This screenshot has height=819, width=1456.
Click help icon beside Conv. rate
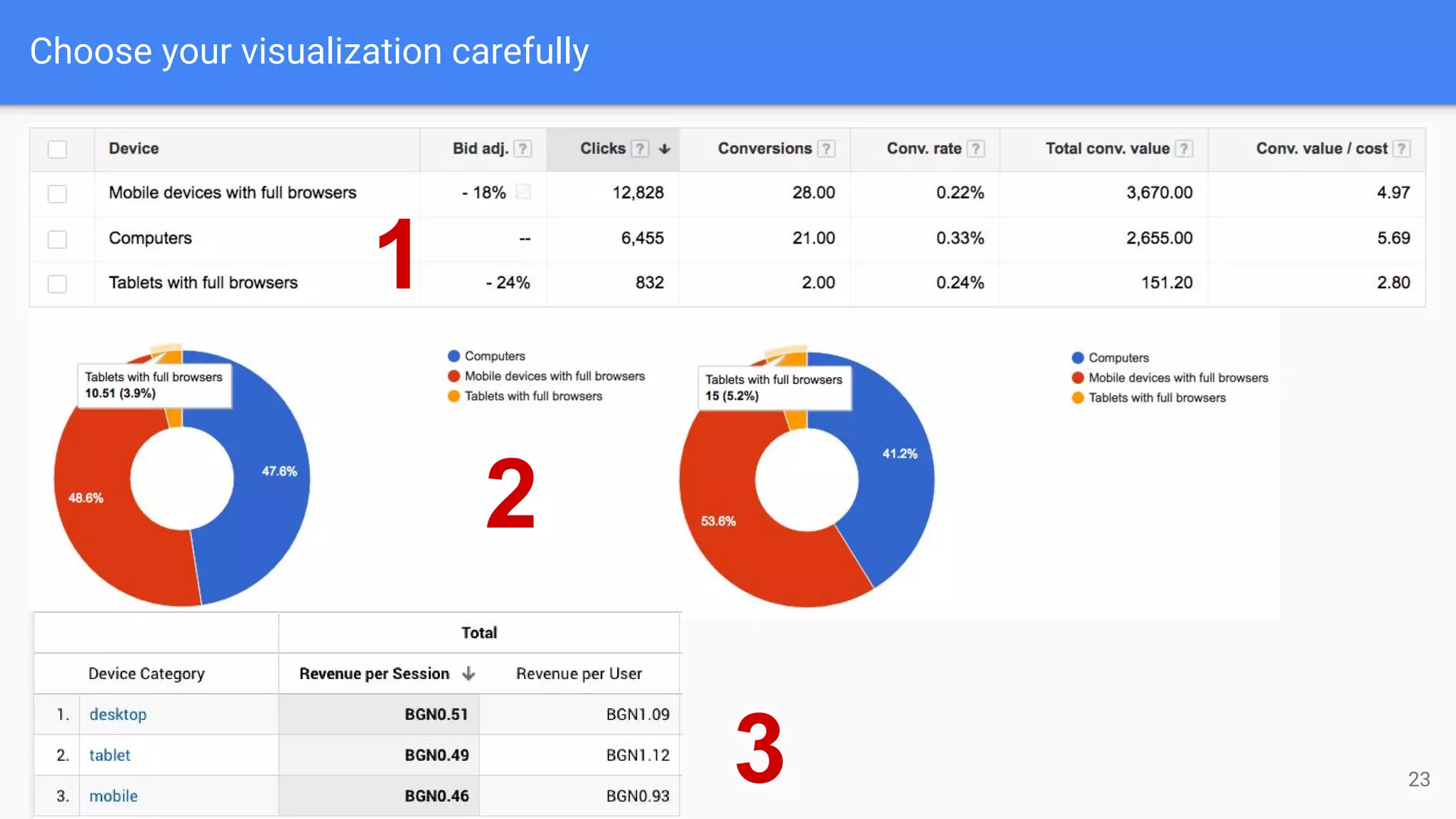pyautogui.click(x=976, y=149)
